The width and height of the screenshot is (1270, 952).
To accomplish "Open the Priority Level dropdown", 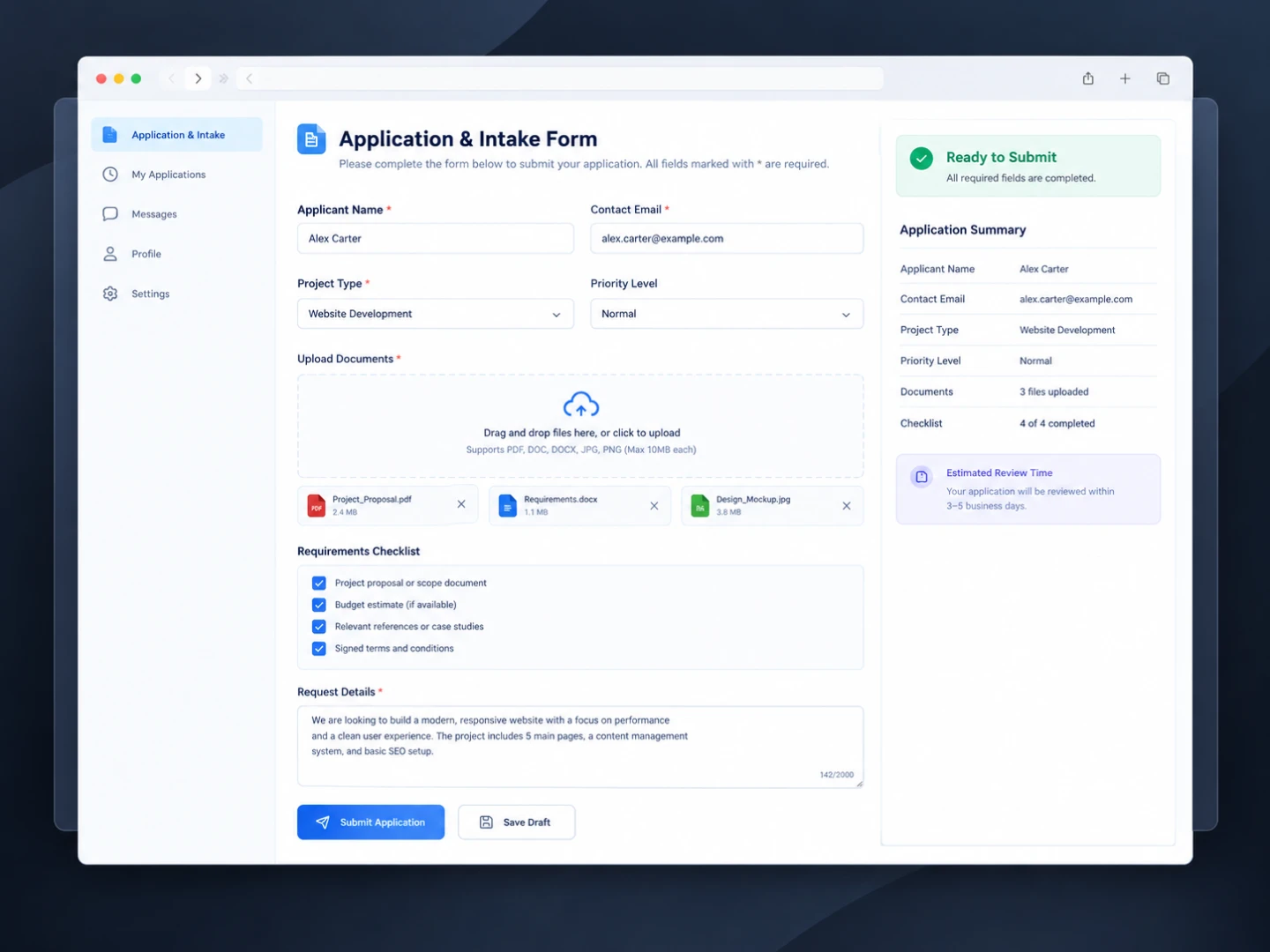I will tap(727, 314).
